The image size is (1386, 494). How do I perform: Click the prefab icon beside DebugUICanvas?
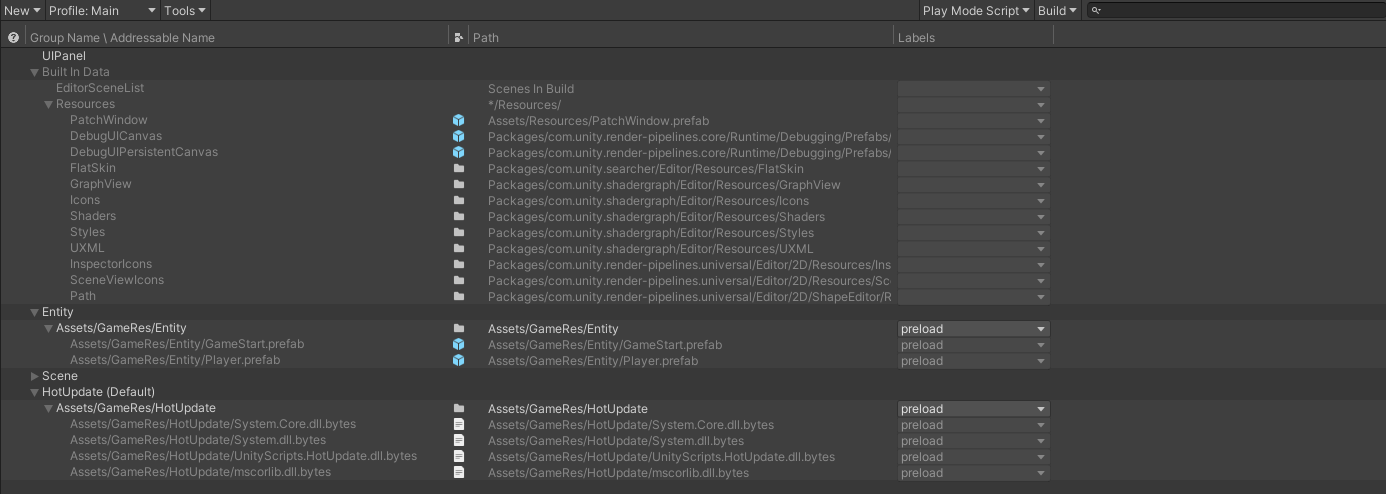pyautogui.click(x=459, y=136)
